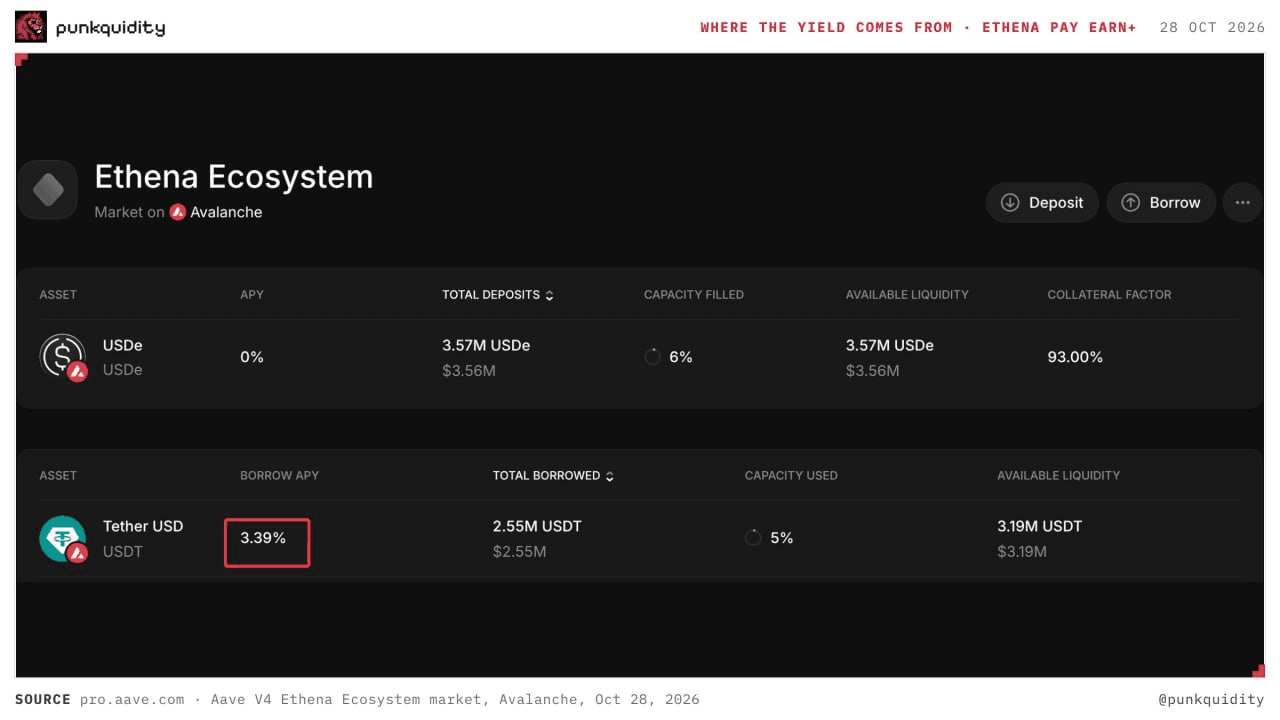Click the Borrow button
The height and width of the screenshot is (720, 1280).
[x=1161, y=202]
